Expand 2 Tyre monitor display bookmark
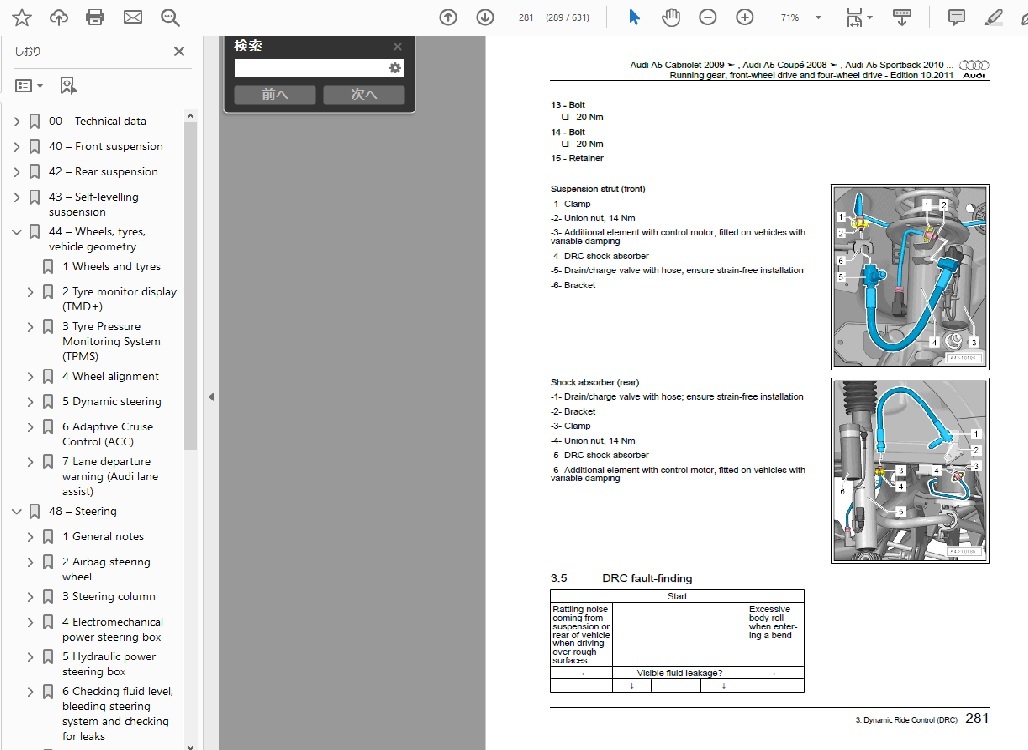The width and height of the screenshot is (1028, 750). click(30, 292)
